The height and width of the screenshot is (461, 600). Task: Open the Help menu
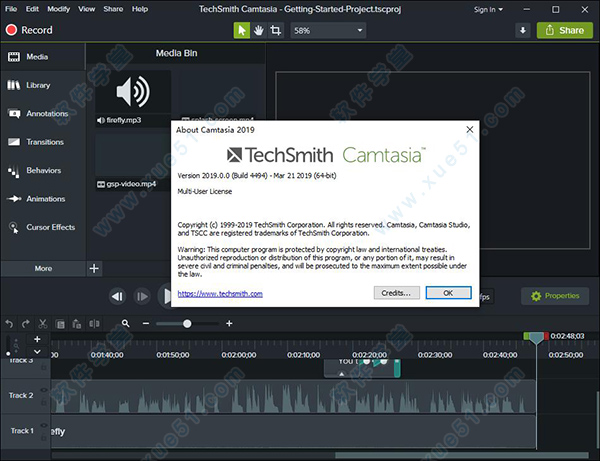[140, 9]
